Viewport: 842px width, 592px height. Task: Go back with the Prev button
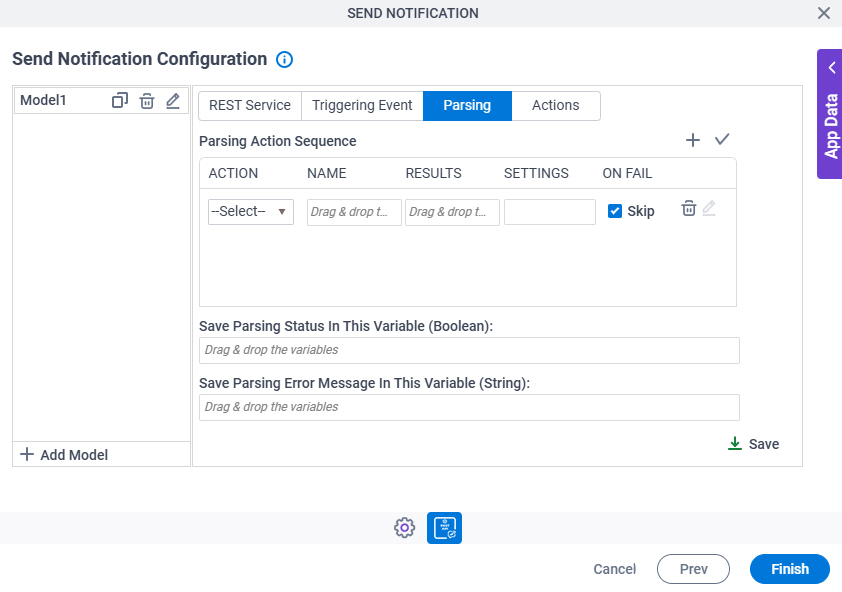693,569
